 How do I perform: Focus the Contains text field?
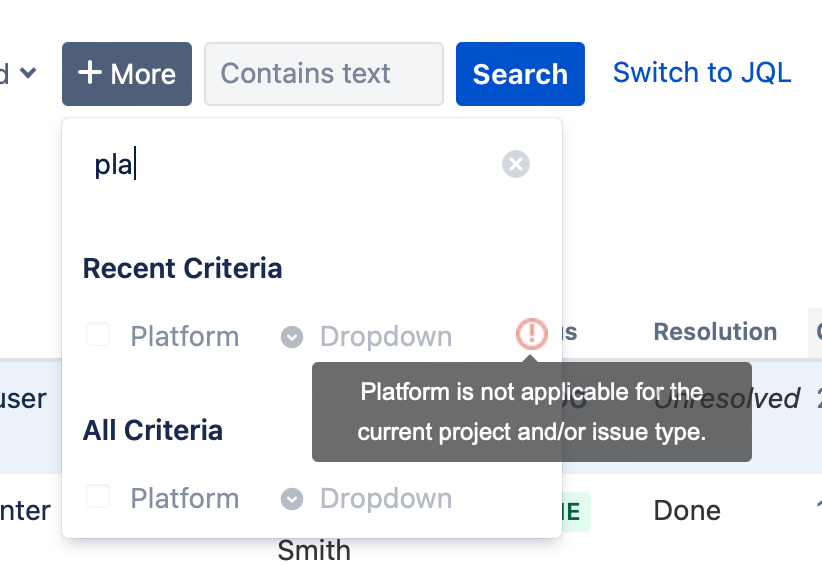tap(324, 74)
